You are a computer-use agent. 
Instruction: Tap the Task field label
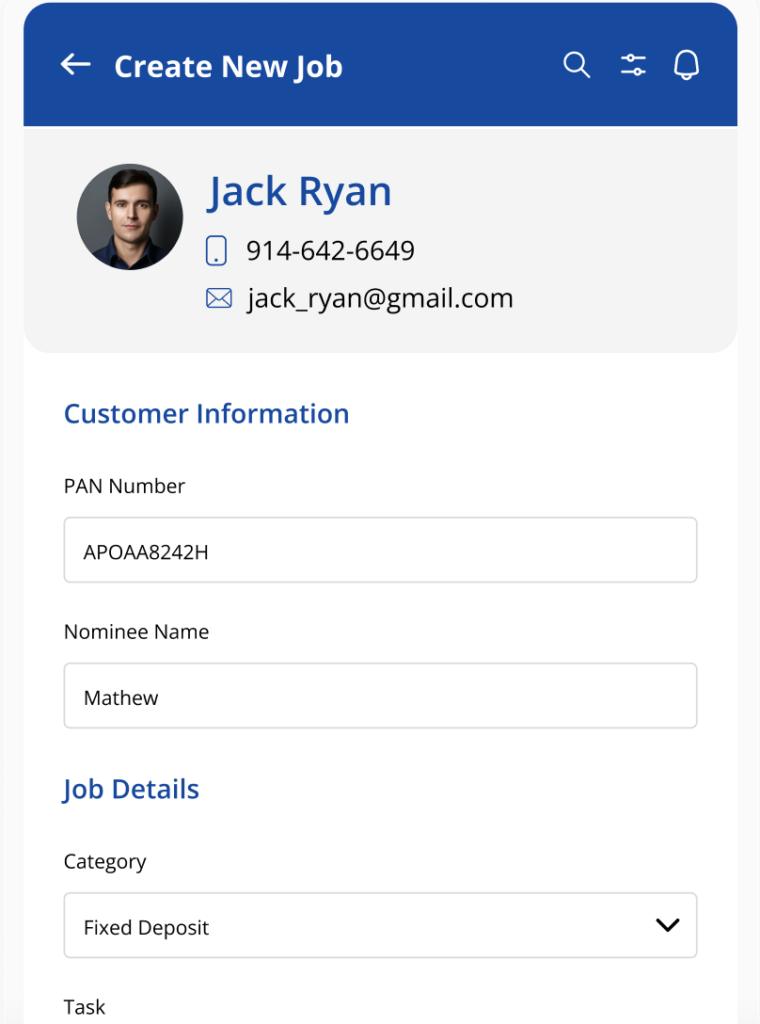pos(84,1007)
